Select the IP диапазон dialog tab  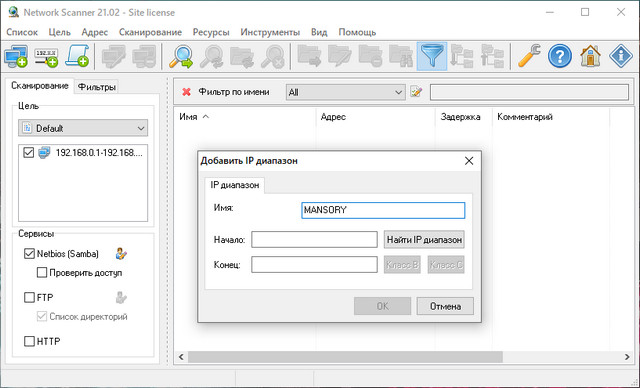235,185
